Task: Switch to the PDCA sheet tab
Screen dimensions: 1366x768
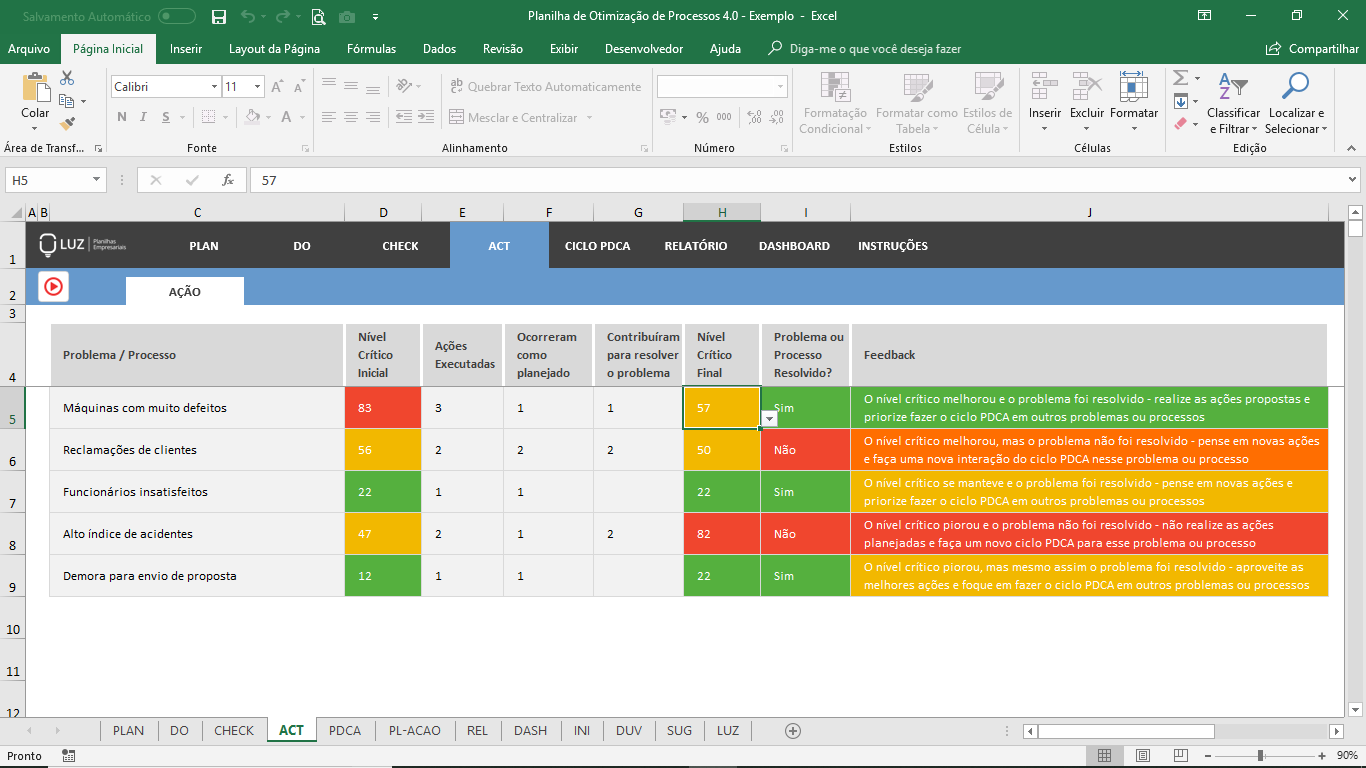Action: (345, 731)
